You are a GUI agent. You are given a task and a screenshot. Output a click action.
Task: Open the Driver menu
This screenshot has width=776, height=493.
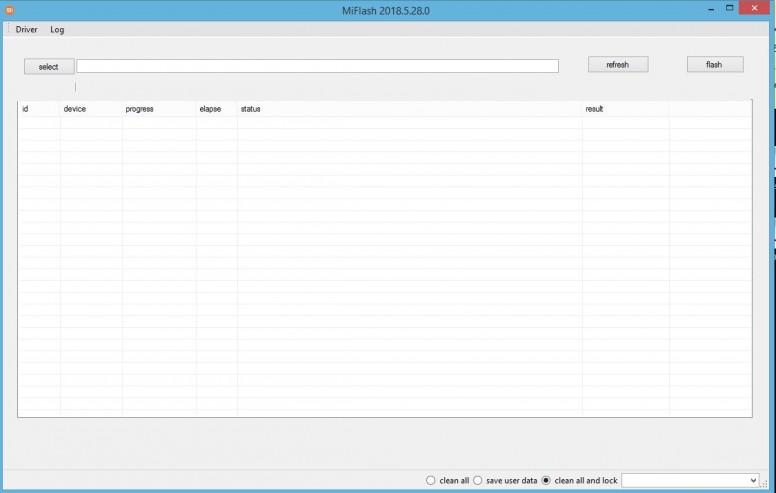click(x=27, y=30)
